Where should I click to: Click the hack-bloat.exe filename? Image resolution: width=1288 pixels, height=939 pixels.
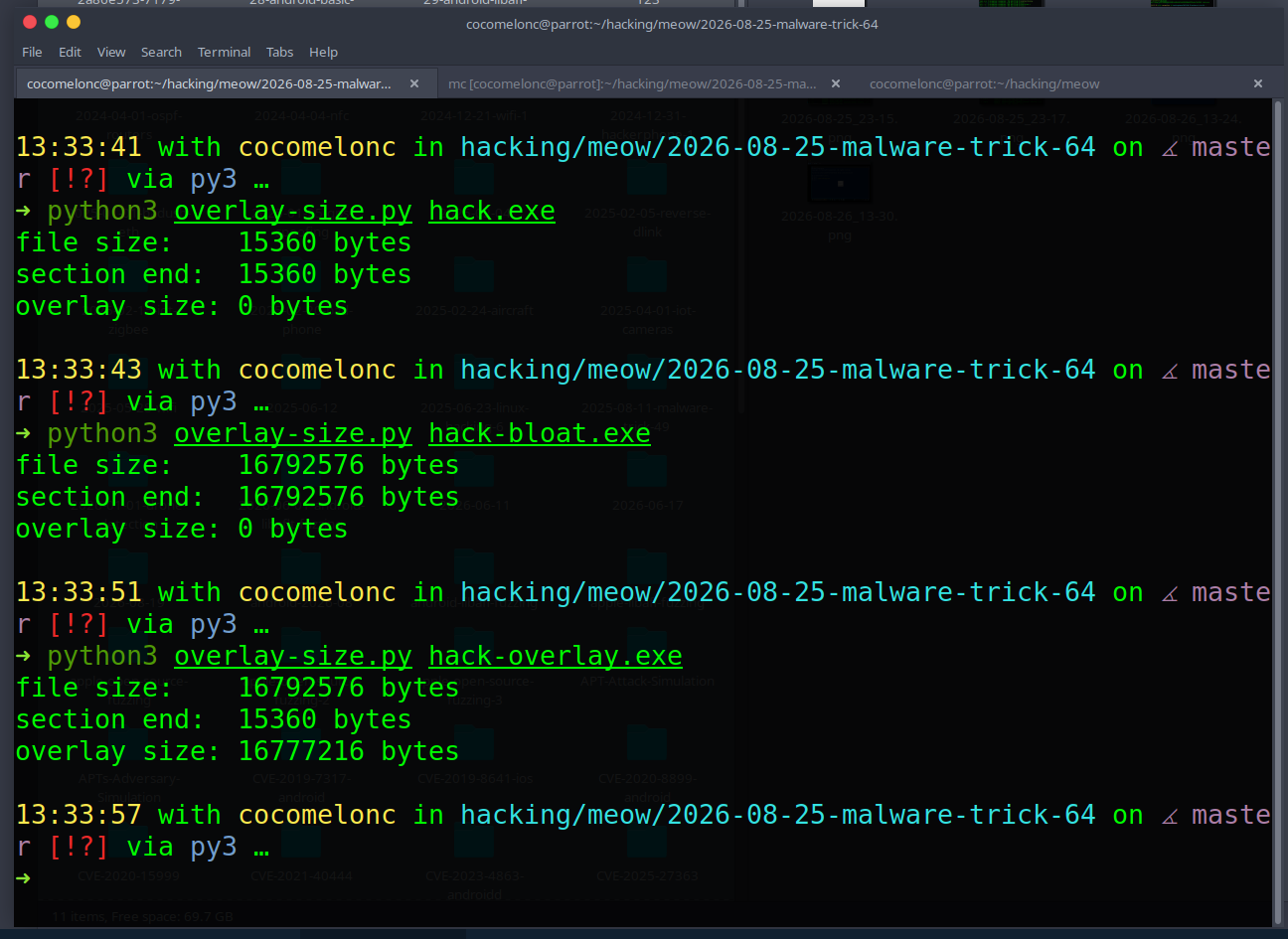(540, 433)
